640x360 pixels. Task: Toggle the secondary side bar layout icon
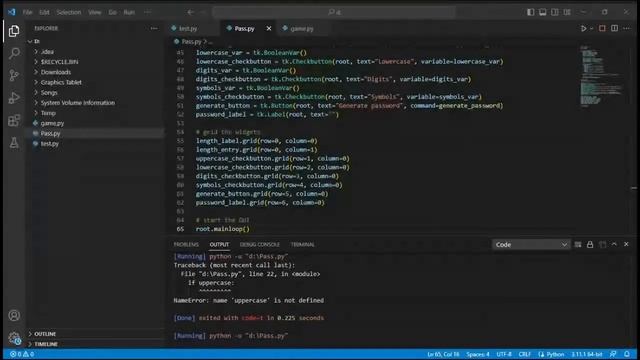[555, 12]
